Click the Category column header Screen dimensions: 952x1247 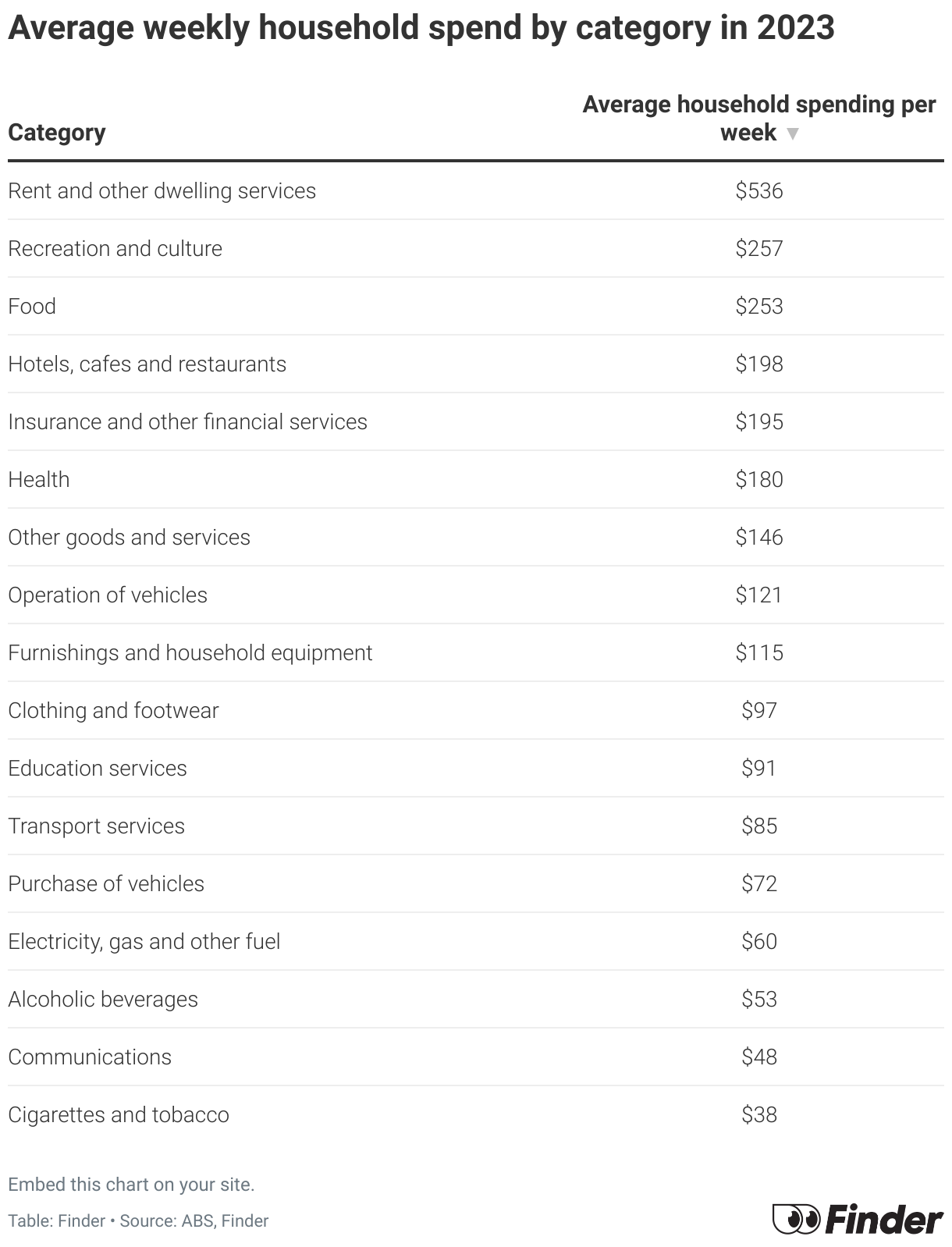point(56,133)
